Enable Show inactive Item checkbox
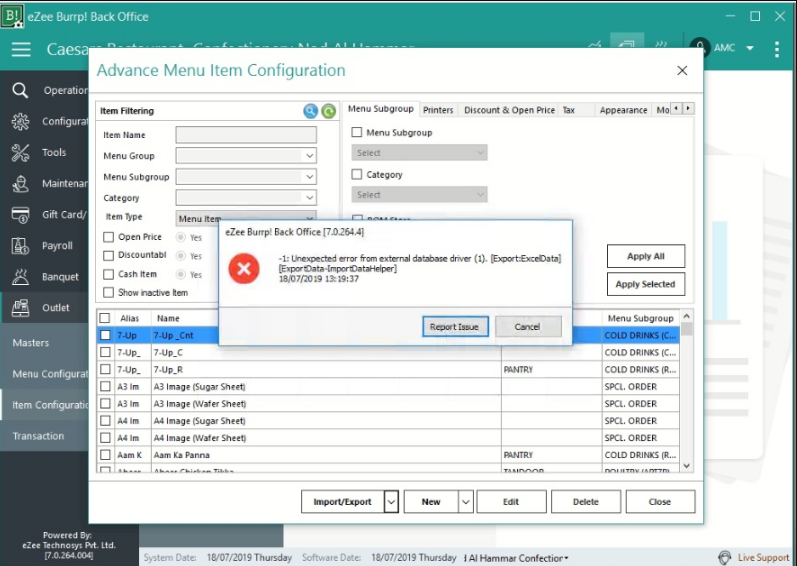Screen dimensions: 797x566 tap(108, 293)
